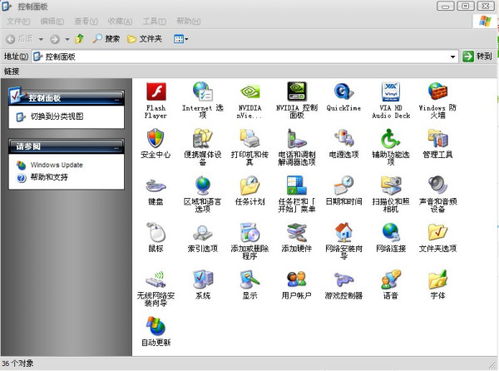Open 电源选项 power icon
Viewport: 499px width, 371px height.
click(344, 139)
